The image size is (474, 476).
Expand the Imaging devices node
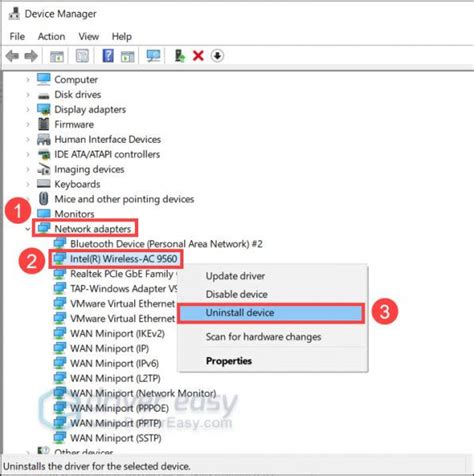pos(28,169)
